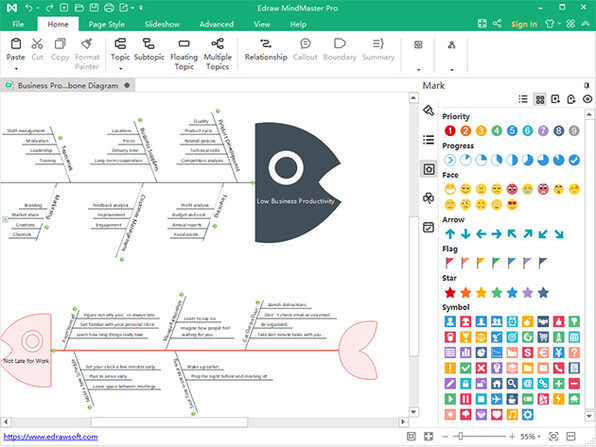Switch marks to list view
The width and height of the screenshot is (596, 447).
(x=523, y=99)
